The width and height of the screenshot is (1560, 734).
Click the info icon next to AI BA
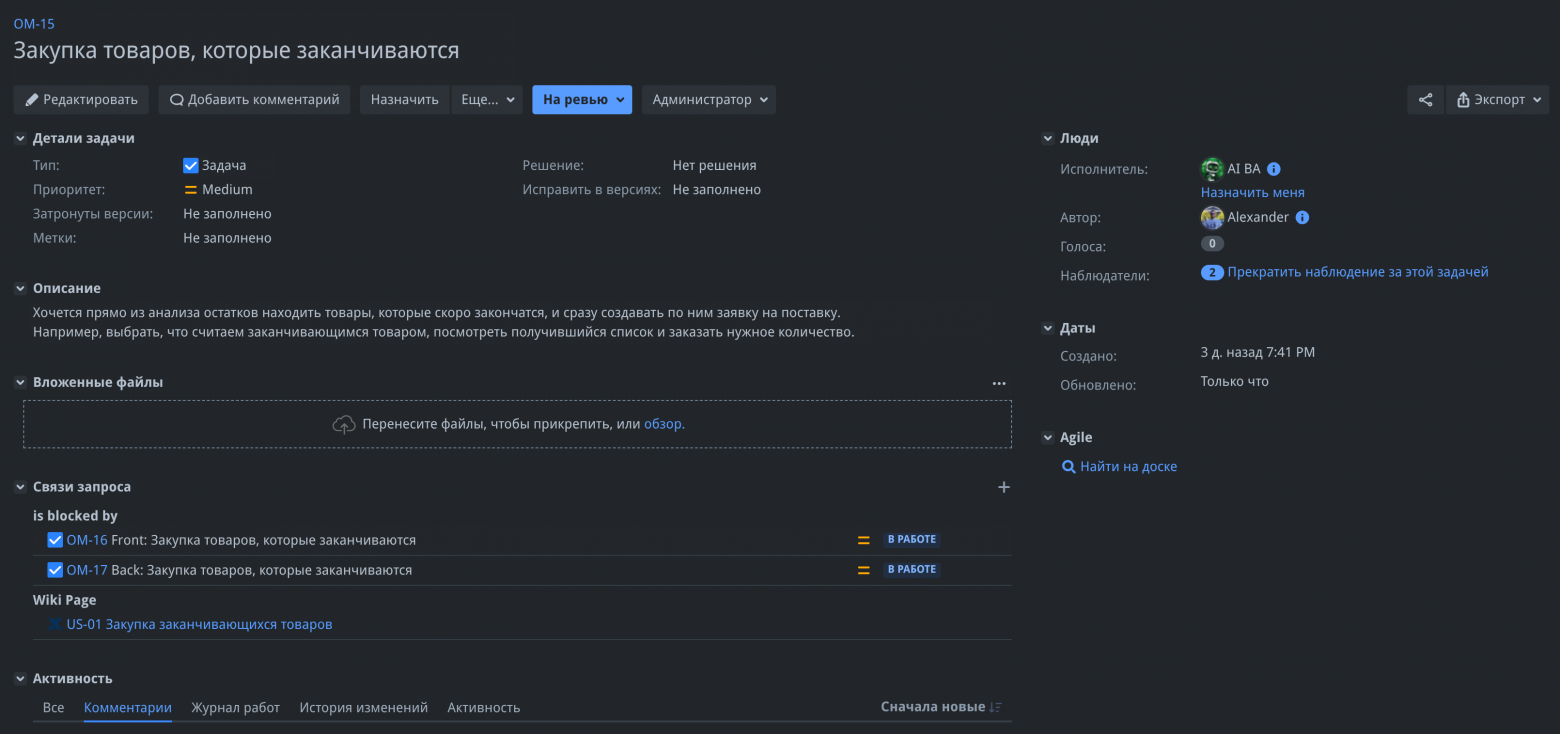[1274, 169]
